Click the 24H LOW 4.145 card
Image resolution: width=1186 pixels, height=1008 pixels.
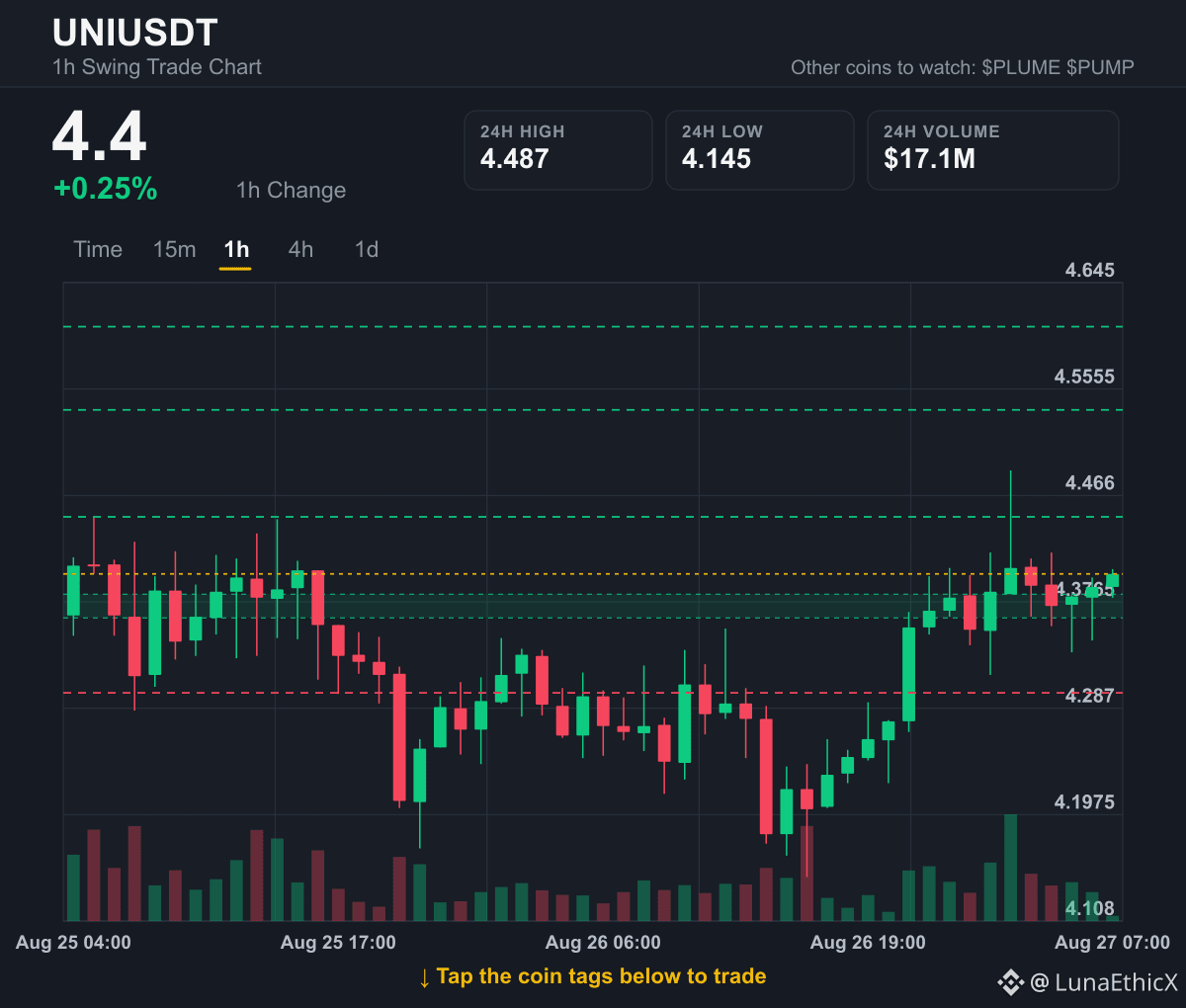pyautogui.click(x=760, y=150)
